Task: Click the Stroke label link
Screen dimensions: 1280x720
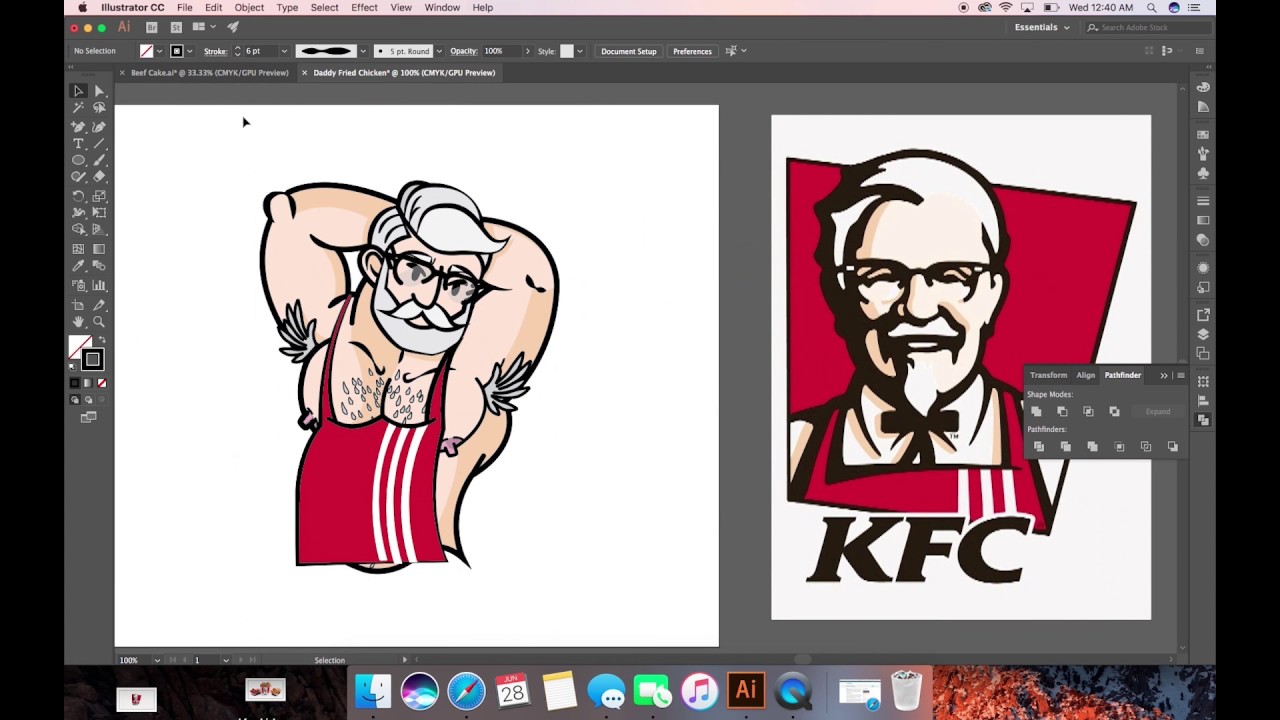Action: tap(215, 51)
